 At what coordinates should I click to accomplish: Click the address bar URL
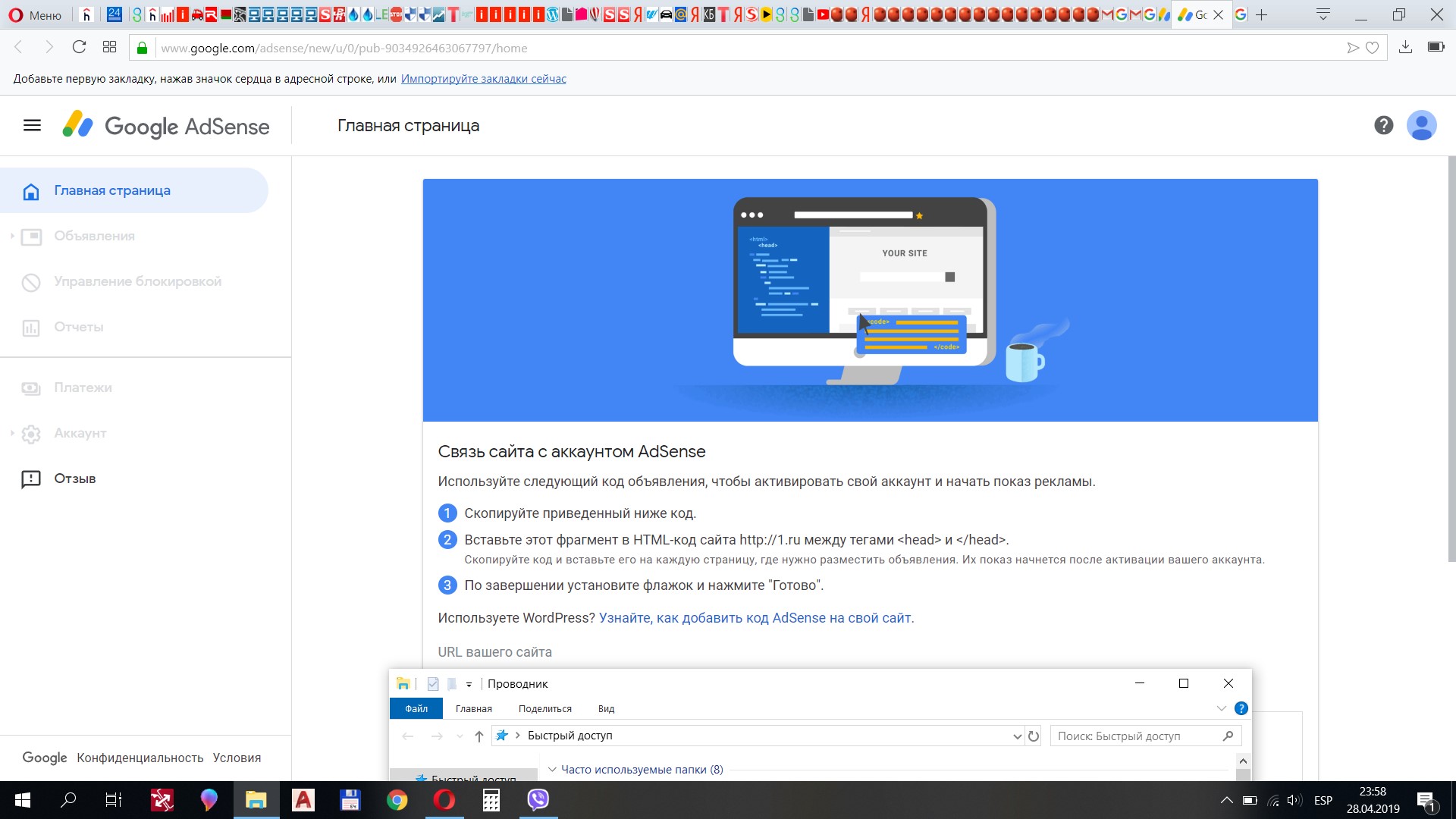(x=344, y=48)
